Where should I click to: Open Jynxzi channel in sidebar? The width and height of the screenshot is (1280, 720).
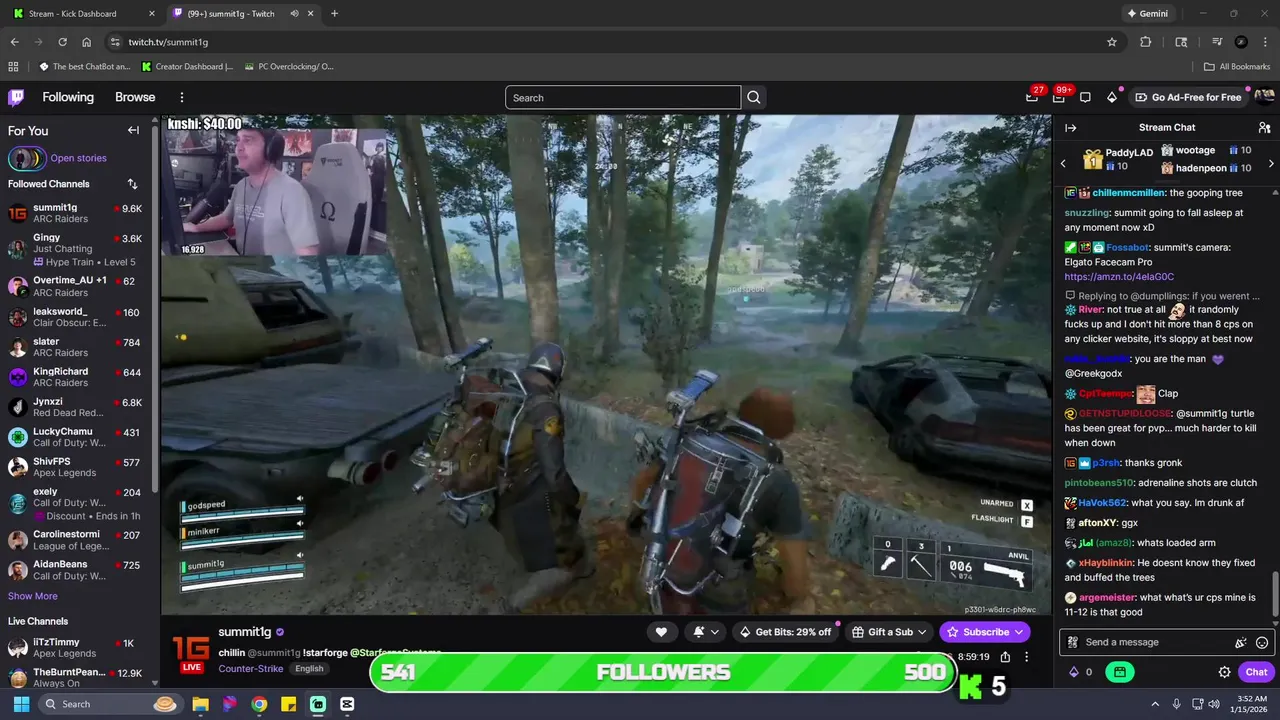(x=77, y=407)
